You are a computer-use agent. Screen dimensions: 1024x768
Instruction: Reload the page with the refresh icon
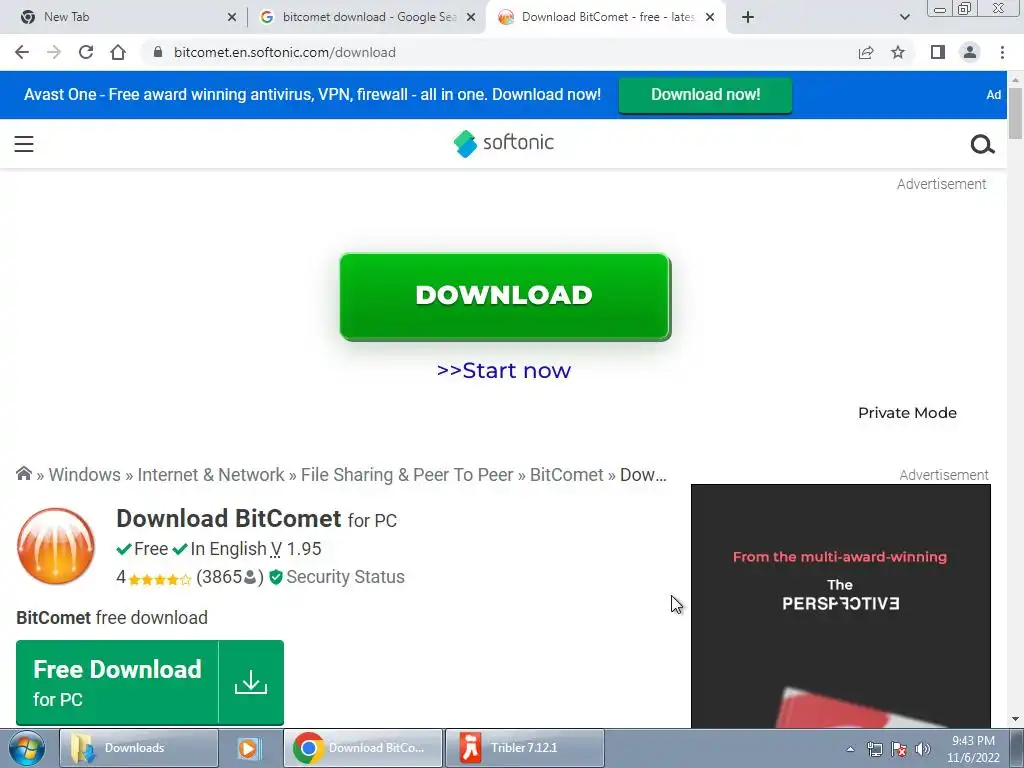(x=86, y=52)
